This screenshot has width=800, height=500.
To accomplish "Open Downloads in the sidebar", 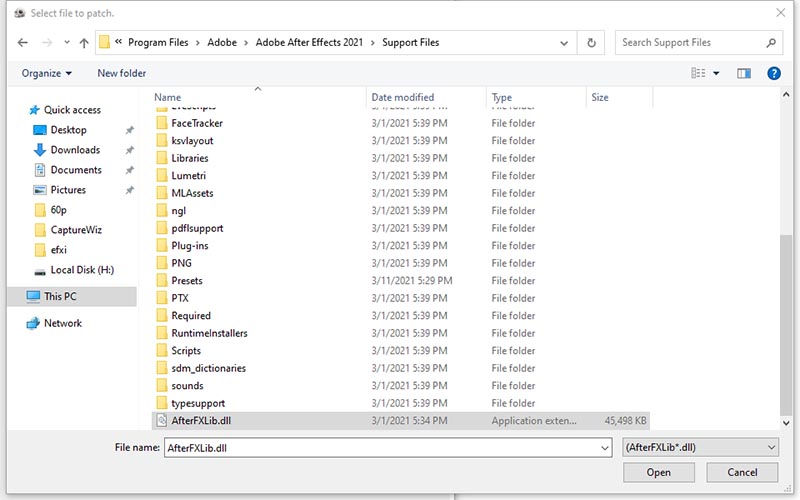I will pyautogui.click(x=75, y=150).
